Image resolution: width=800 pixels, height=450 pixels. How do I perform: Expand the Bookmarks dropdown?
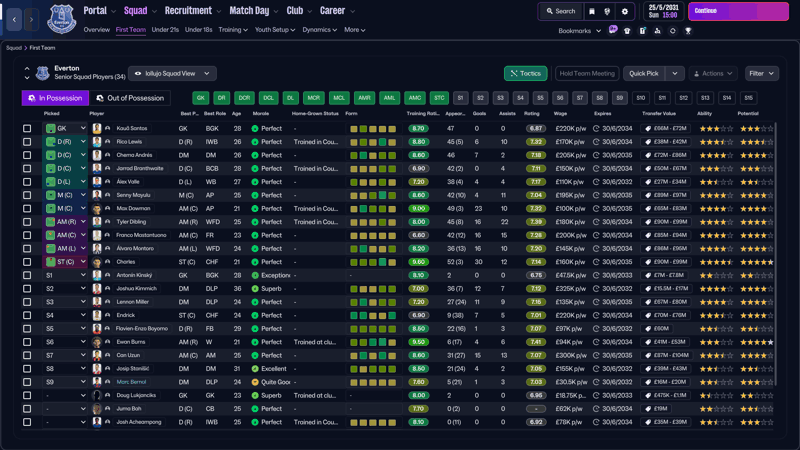point(580,31)
